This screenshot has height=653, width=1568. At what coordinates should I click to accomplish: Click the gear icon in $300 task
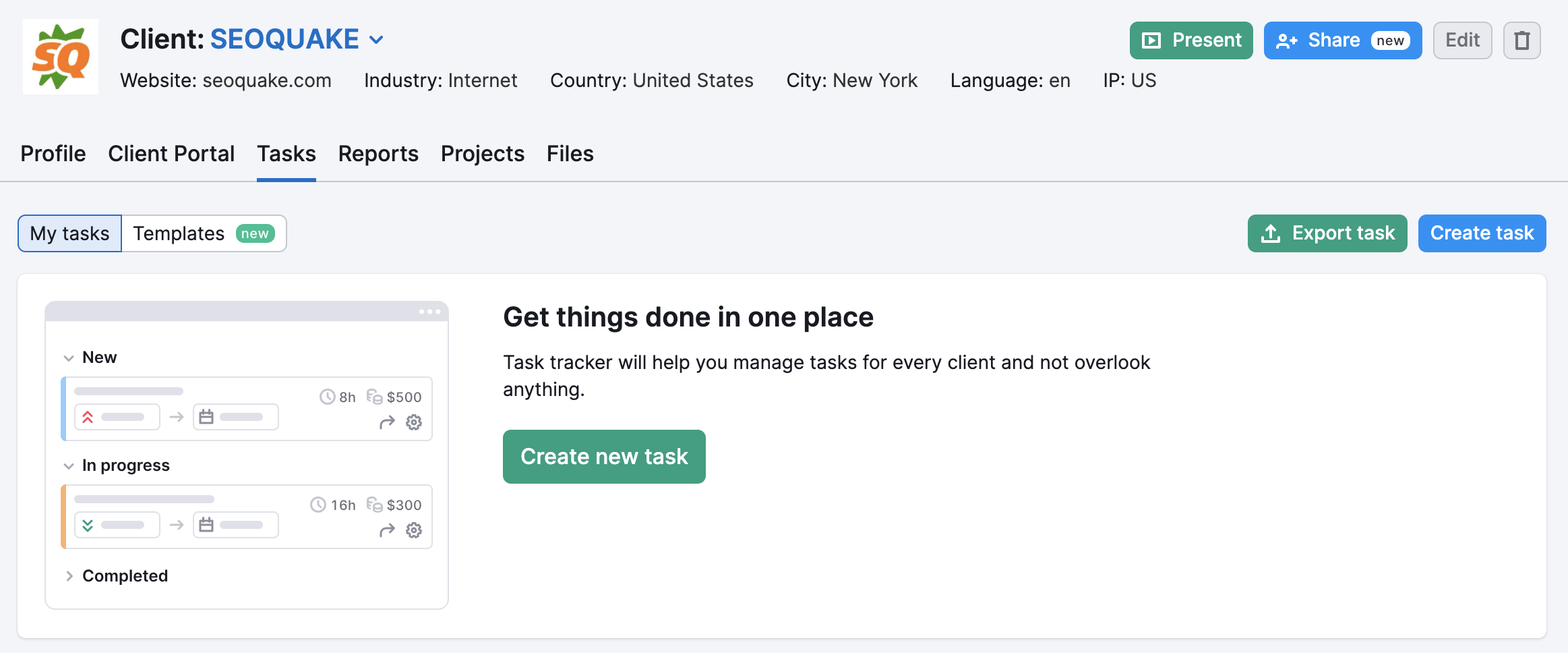pyautogui.click(x=414, y=530)
